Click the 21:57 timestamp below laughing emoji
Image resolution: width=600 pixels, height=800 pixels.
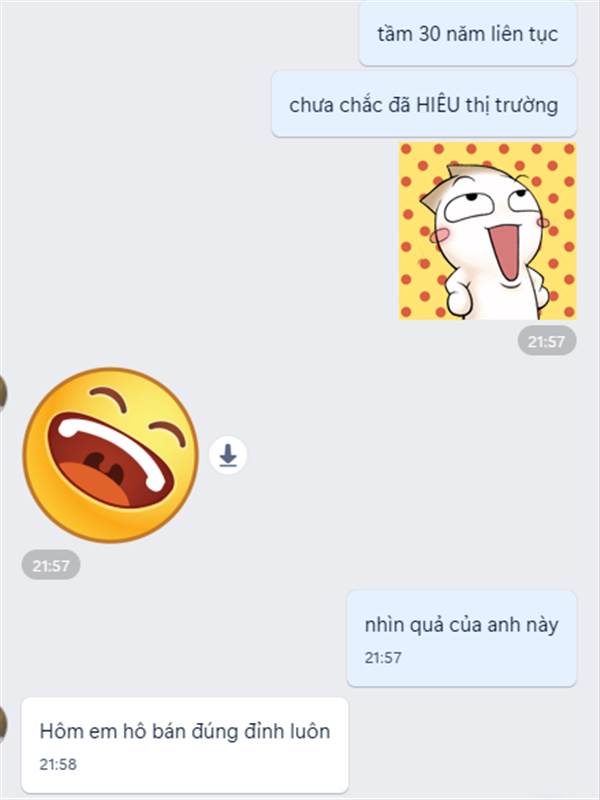tap(51, 565)
